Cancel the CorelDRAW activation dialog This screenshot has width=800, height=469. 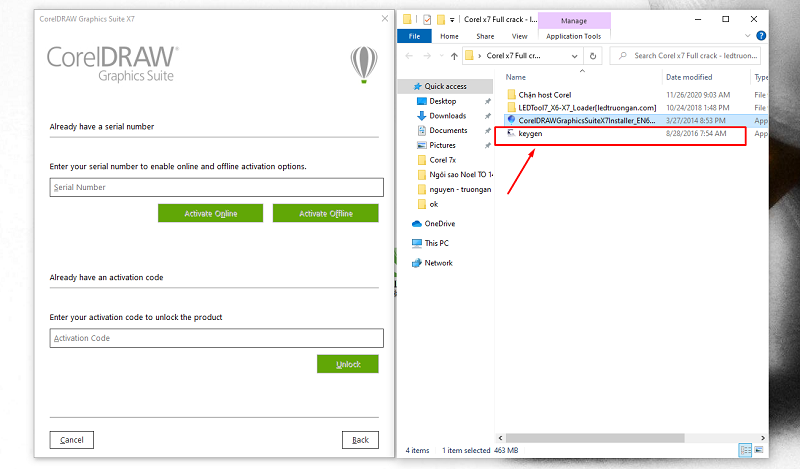coord(71,439)
